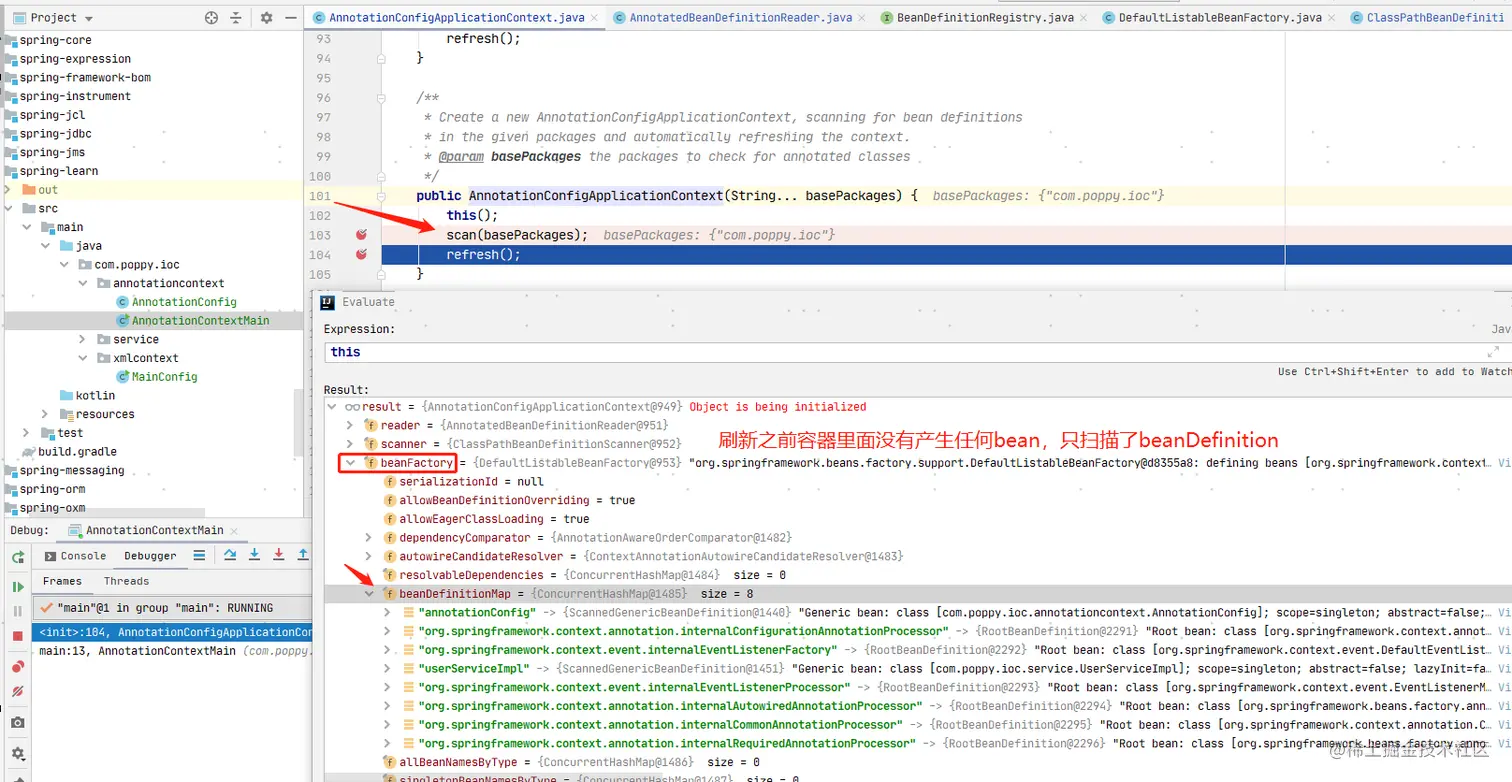
Task: Close AnnotationConfigApplicationContext.java editor tab
Action: pyautogui.click(x=594, y=18)
